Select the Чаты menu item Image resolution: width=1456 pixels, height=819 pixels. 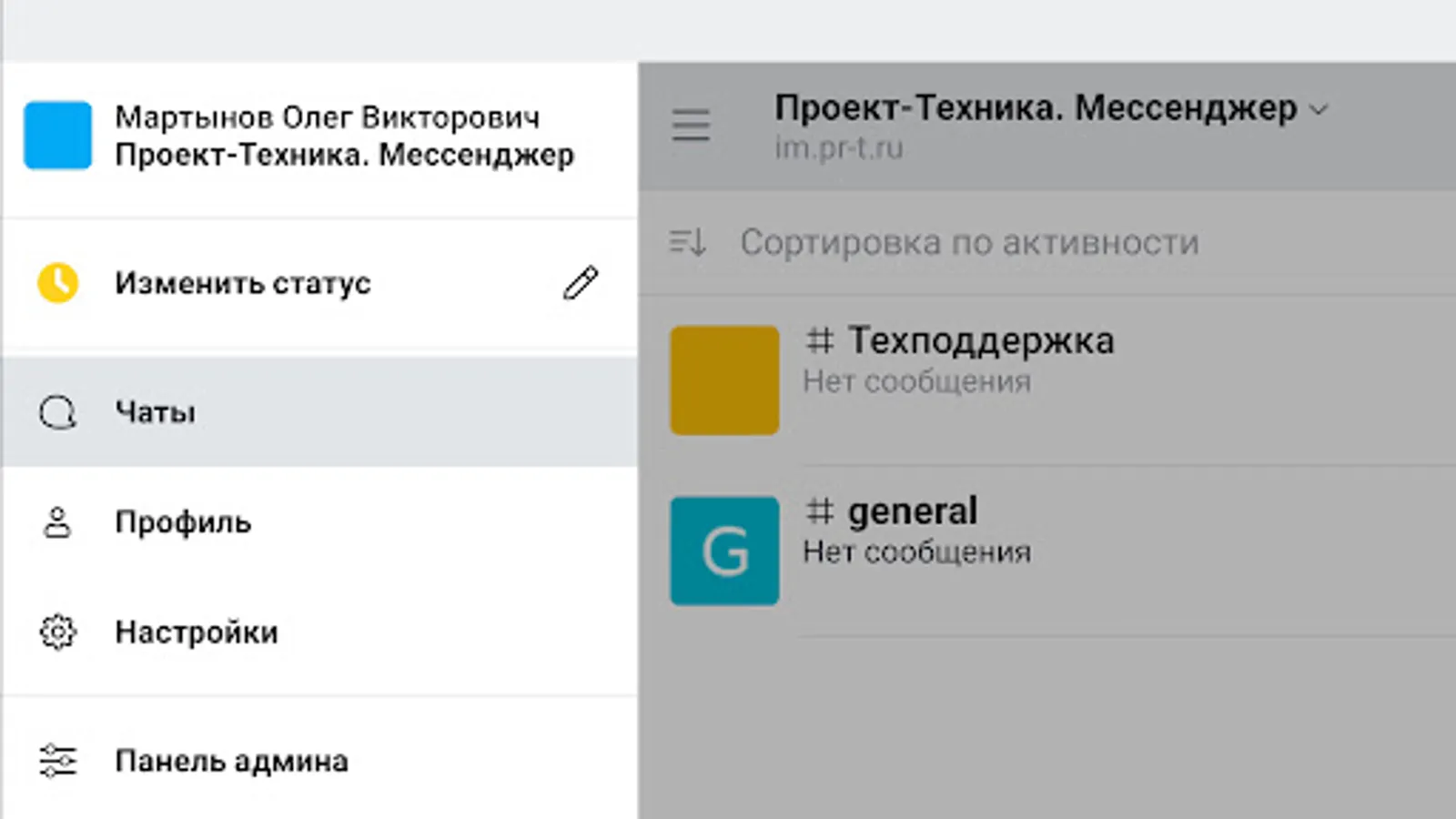pyautogui.click(x=156, y=412)
